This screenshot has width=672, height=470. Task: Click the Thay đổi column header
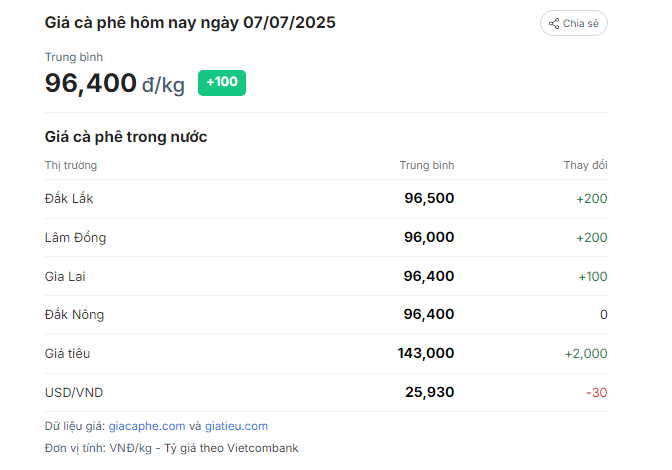585,165
